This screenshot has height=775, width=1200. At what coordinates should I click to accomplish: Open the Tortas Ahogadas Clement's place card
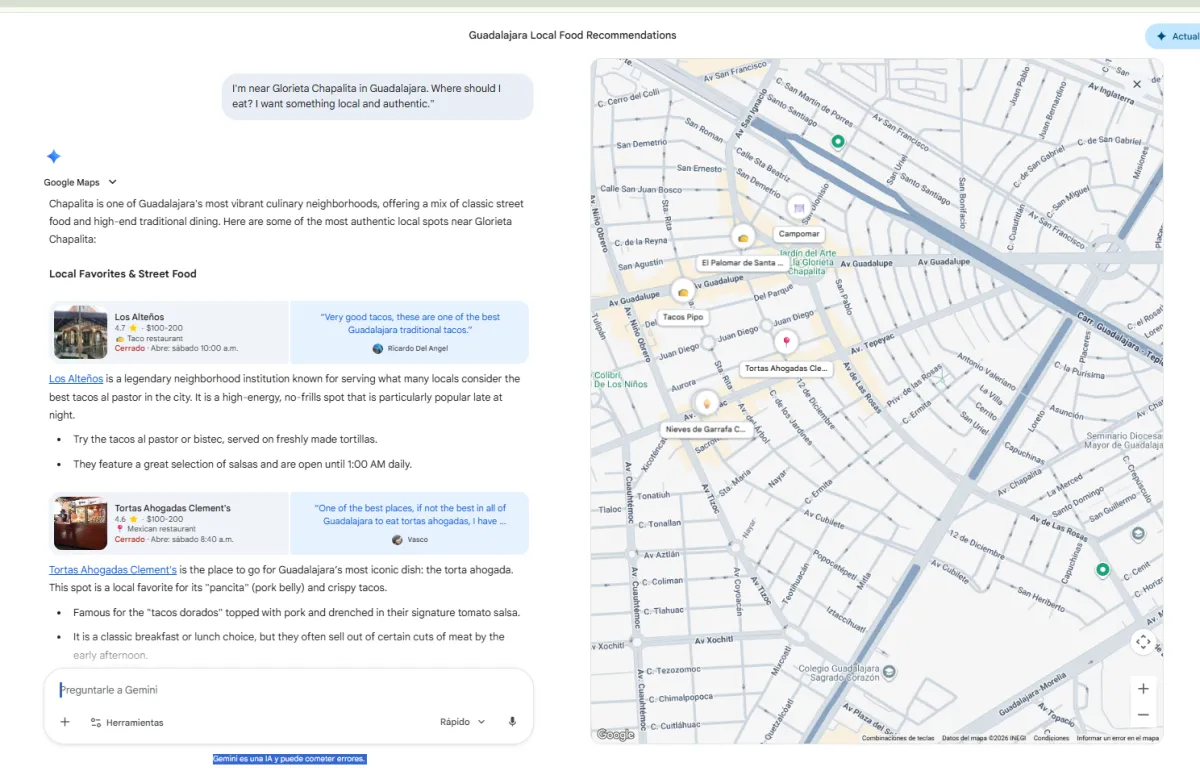(169, 523)
